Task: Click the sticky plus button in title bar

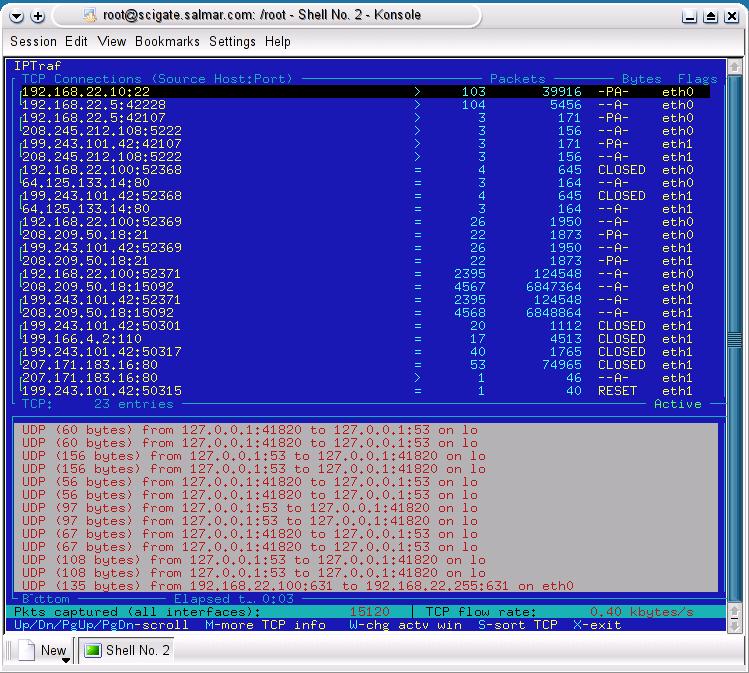Action: 38,16
